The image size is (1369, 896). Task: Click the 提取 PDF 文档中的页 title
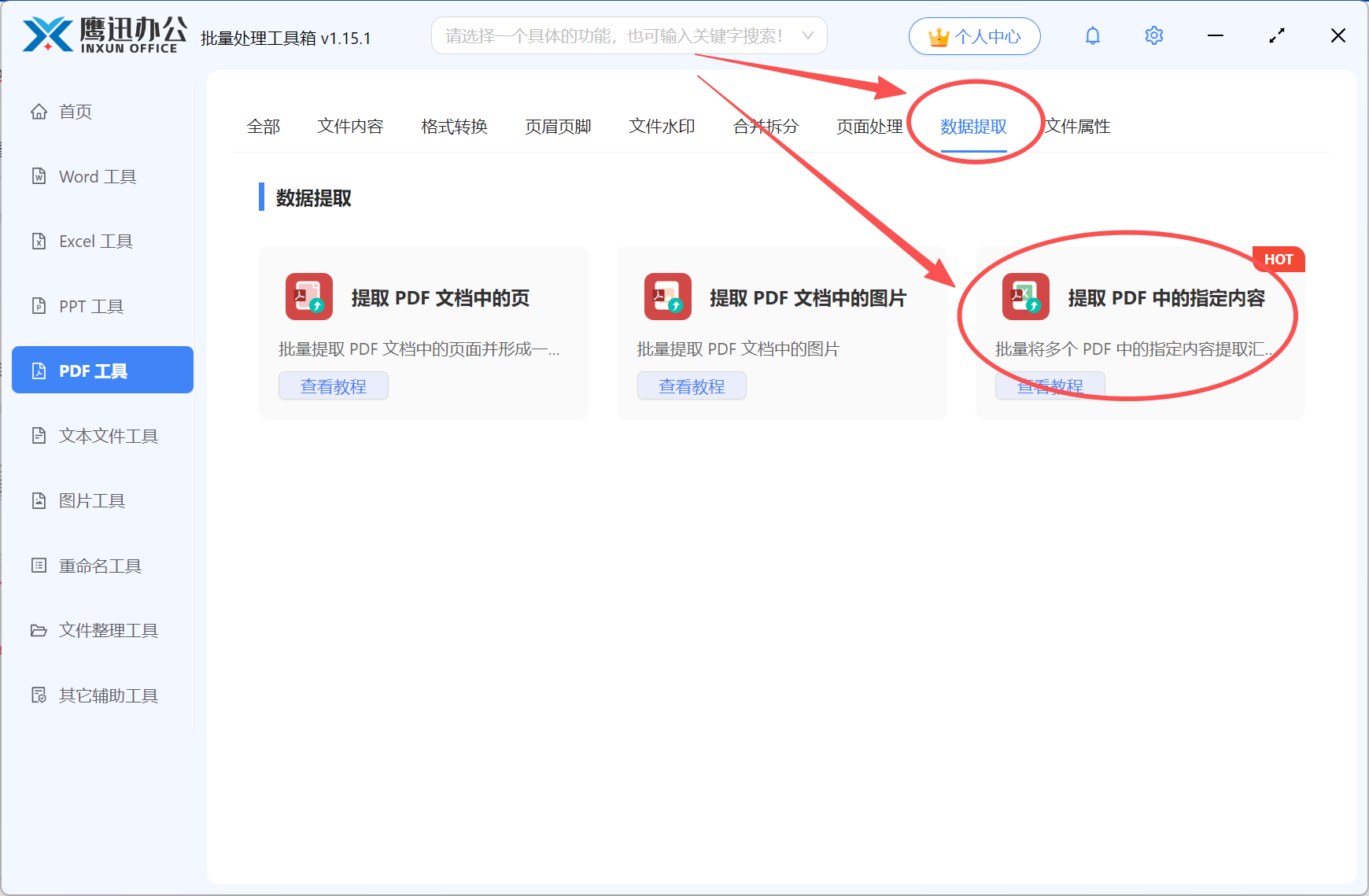tap(441, 298)
